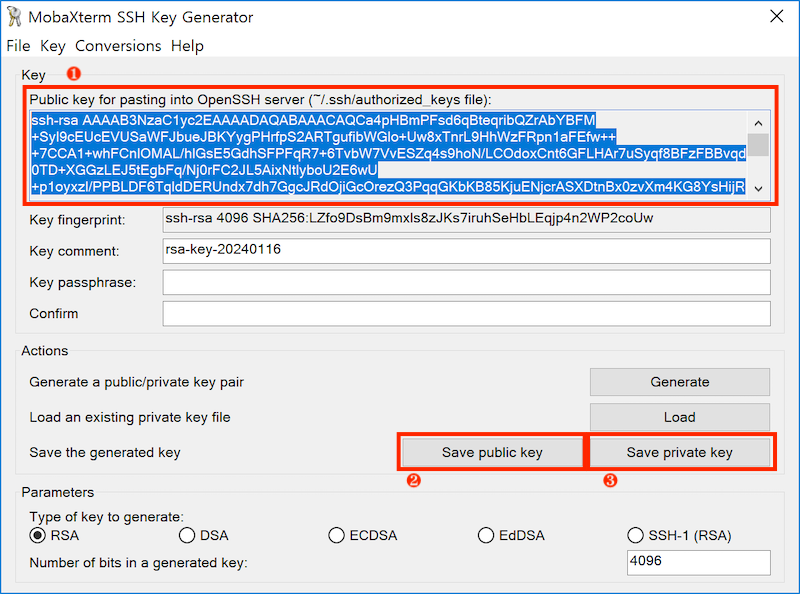
Task: Open the Help menu
Action: tap(187, 46)
